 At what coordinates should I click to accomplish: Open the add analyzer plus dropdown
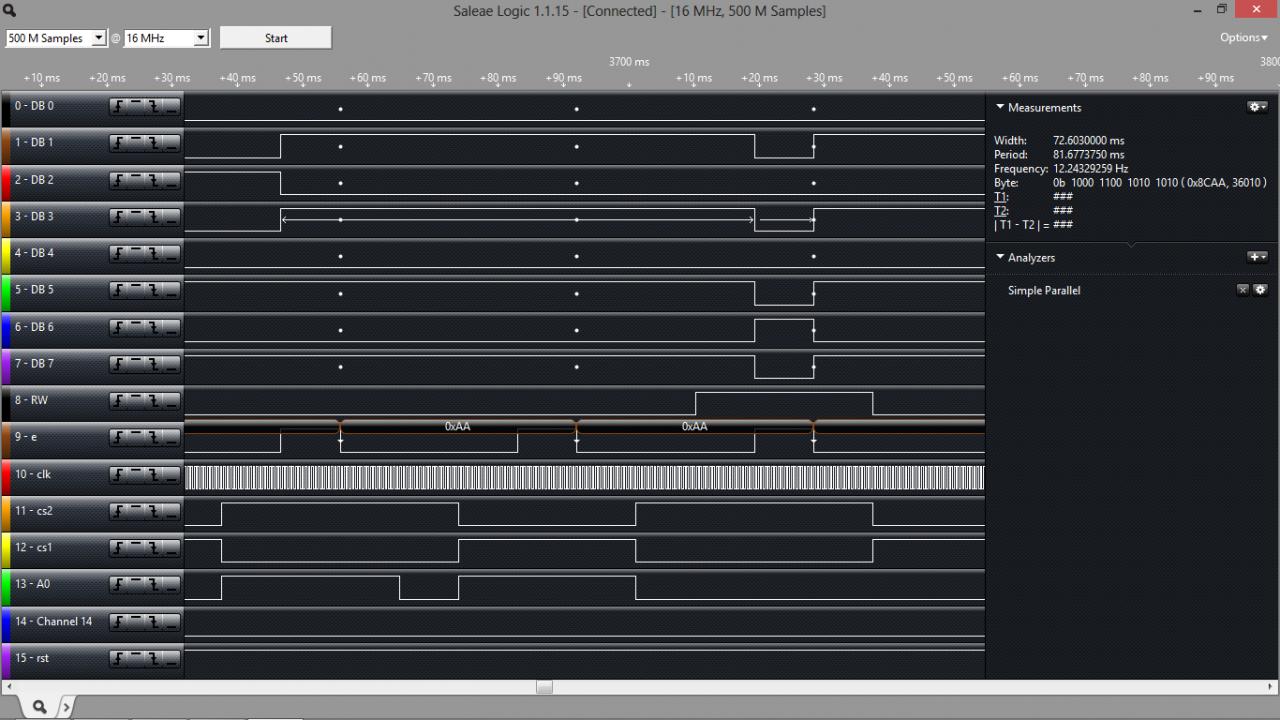pos(1258,257)
